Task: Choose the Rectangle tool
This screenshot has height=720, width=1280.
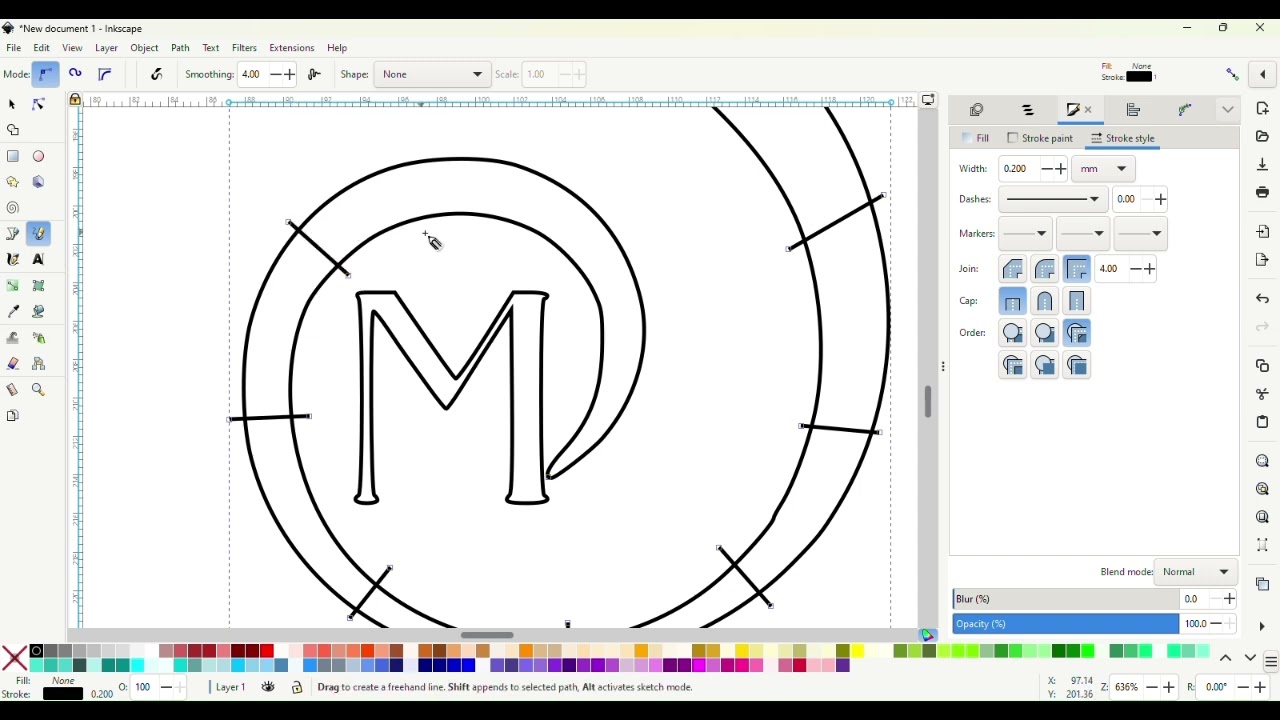Action: click(x=13, y=157)
